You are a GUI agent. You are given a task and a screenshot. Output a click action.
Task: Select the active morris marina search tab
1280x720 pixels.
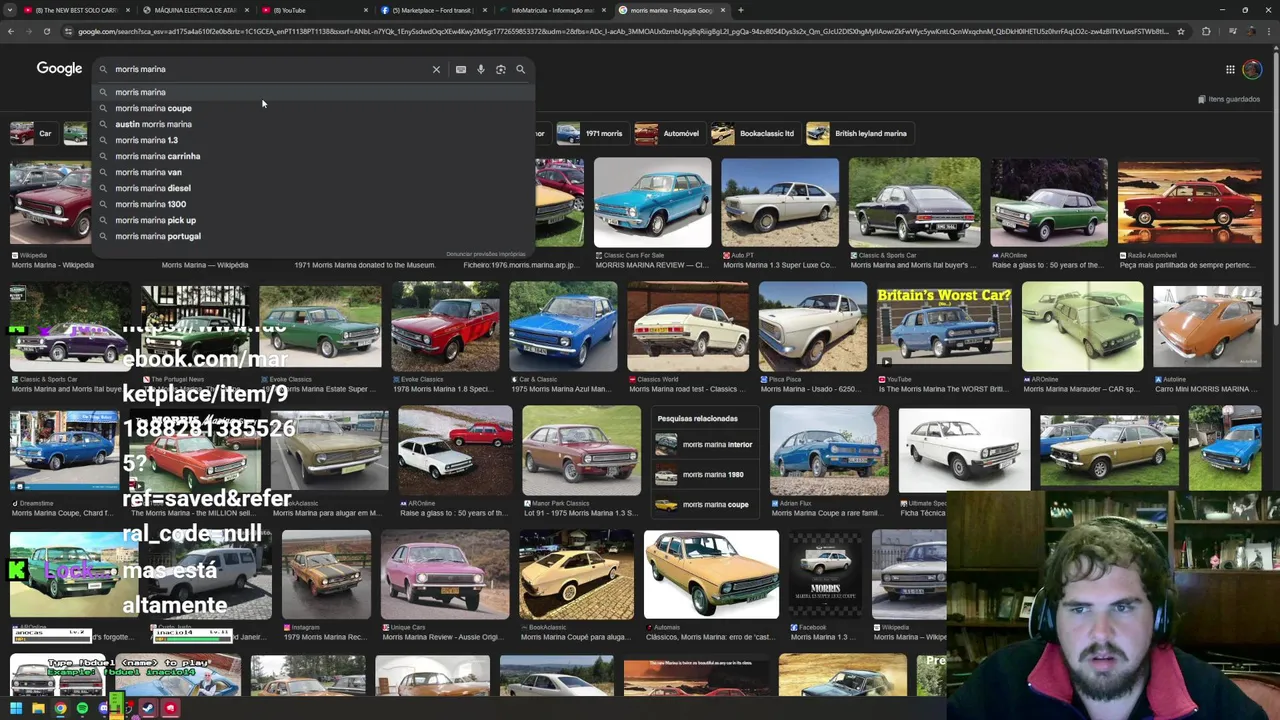pos(671,10)
